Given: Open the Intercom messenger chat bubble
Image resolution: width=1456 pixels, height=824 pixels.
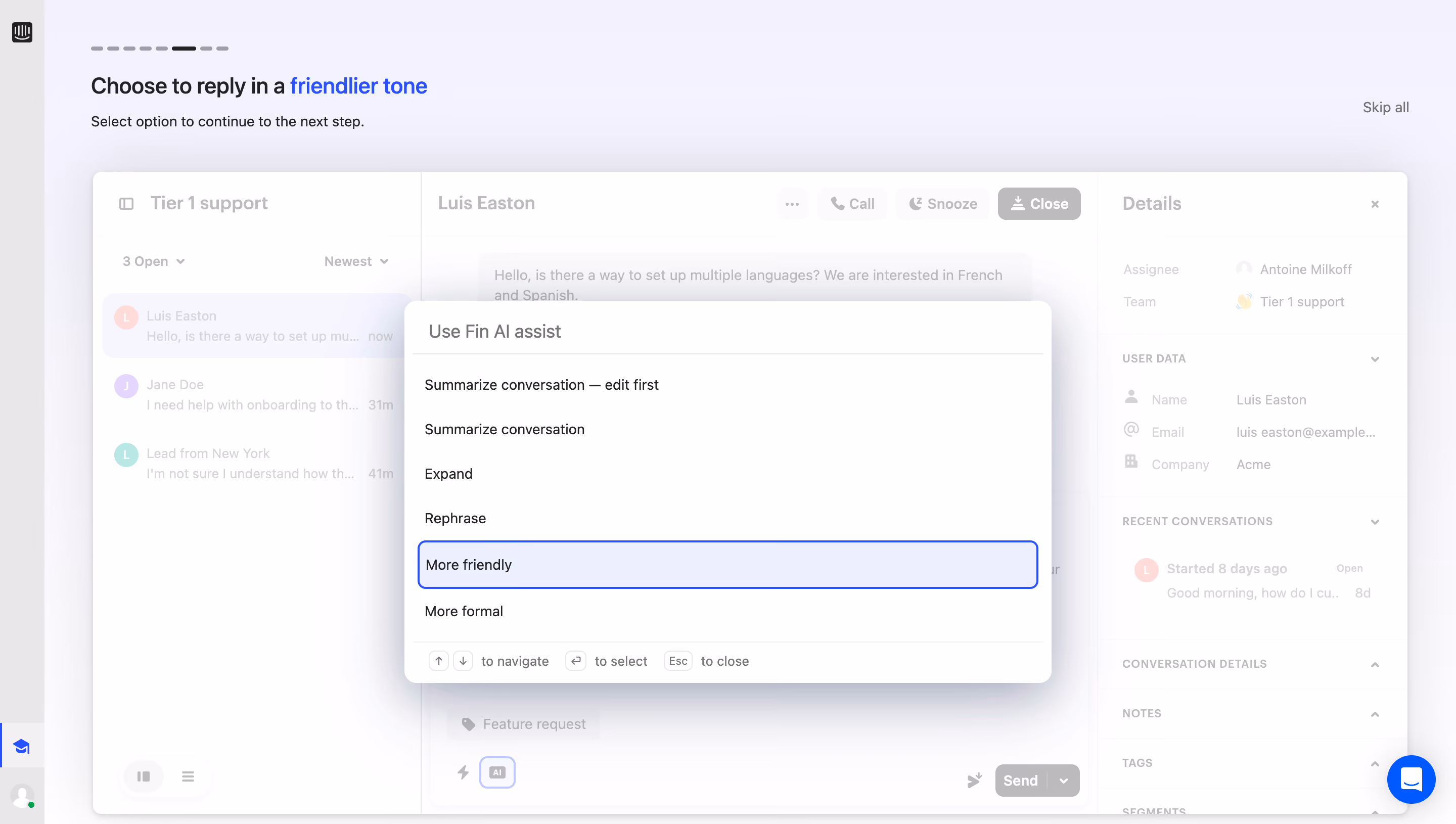Looking at the screenshot, I should (x=1410, y=780).
